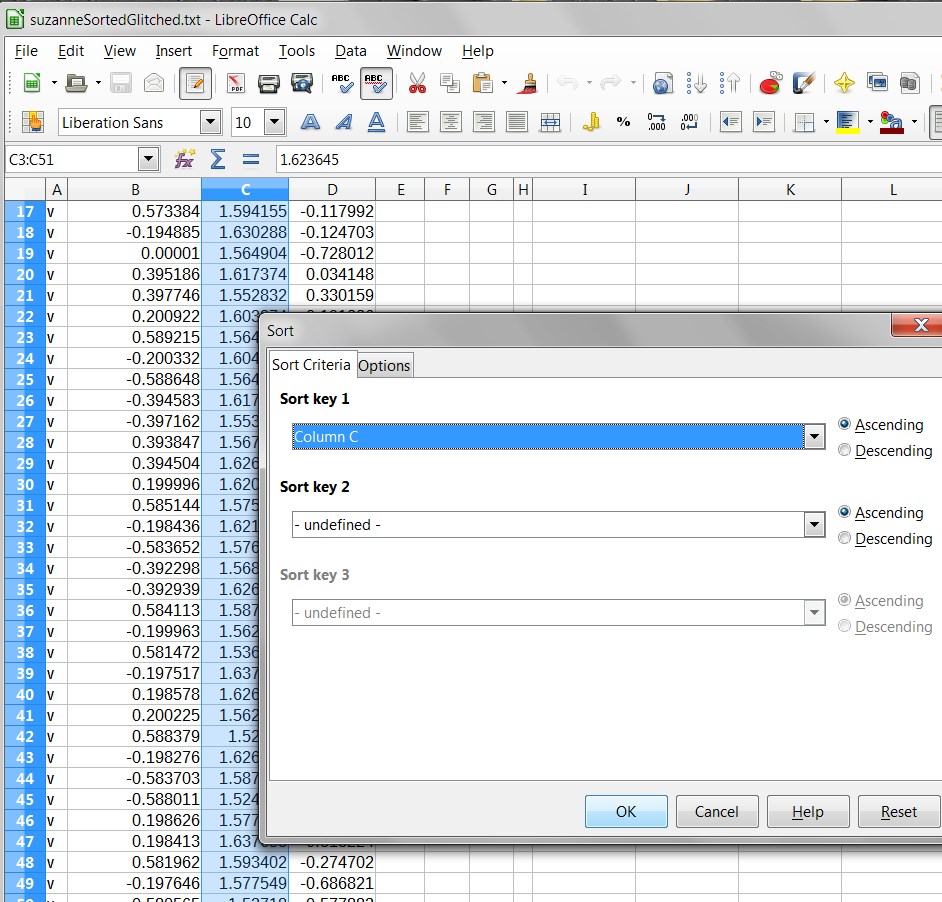Open the Function Wizard
The image size is (942, 902).
pyautogui.click(x=184, y=159)
